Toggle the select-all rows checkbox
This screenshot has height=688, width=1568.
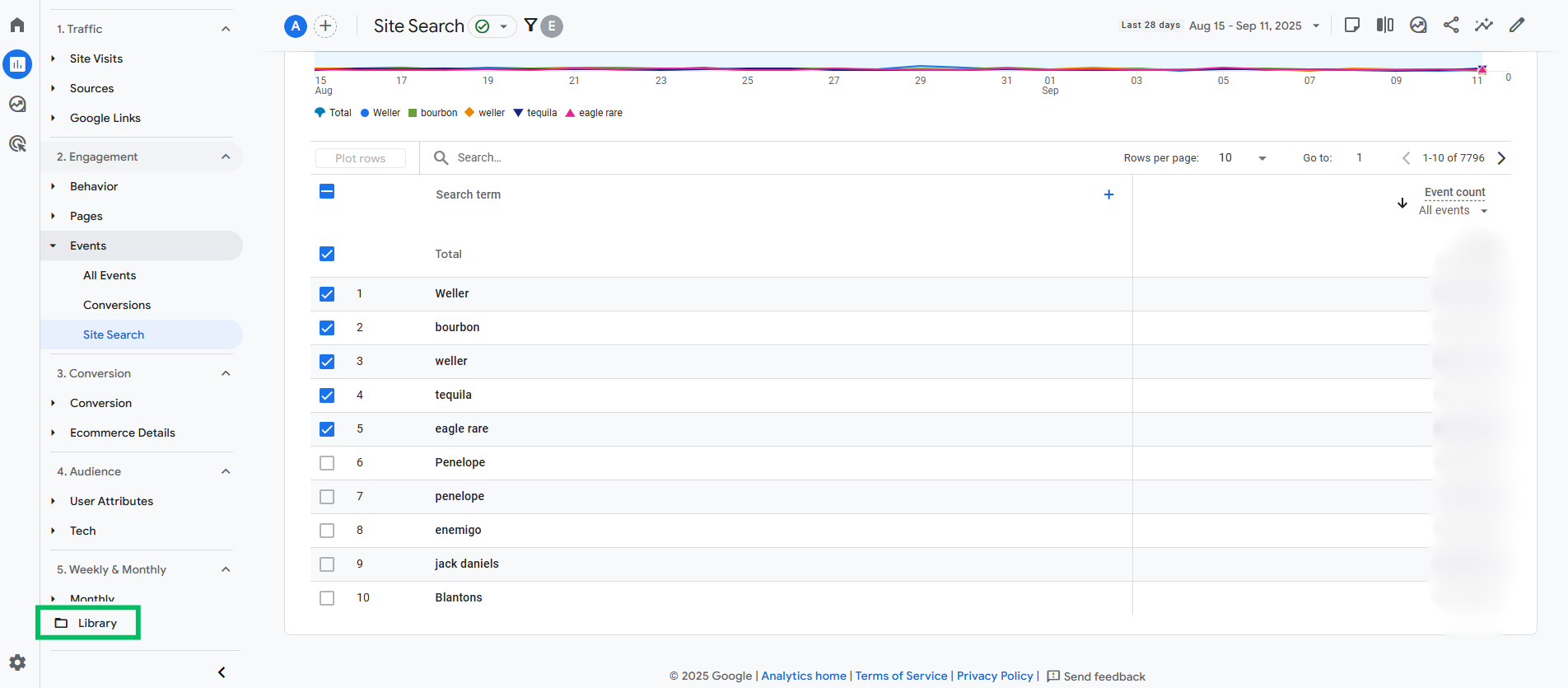pyautogui.click(x=327, y=192)
